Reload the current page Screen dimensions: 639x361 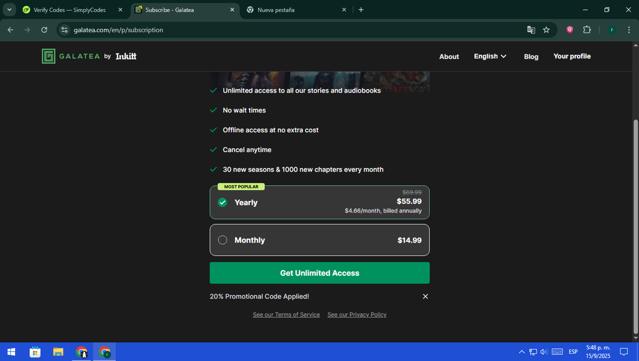pos(44,30)
